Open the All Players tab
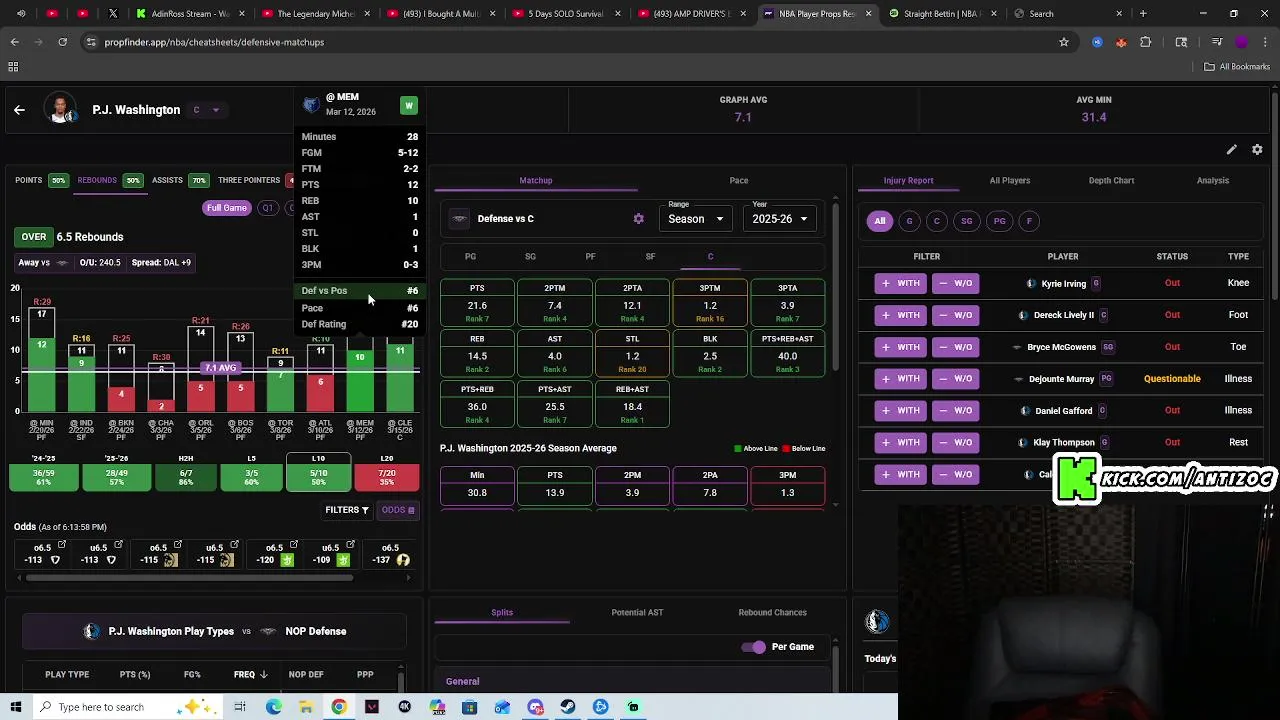The width and height of the screenshot is (1280, 720). pos(1010,181)
